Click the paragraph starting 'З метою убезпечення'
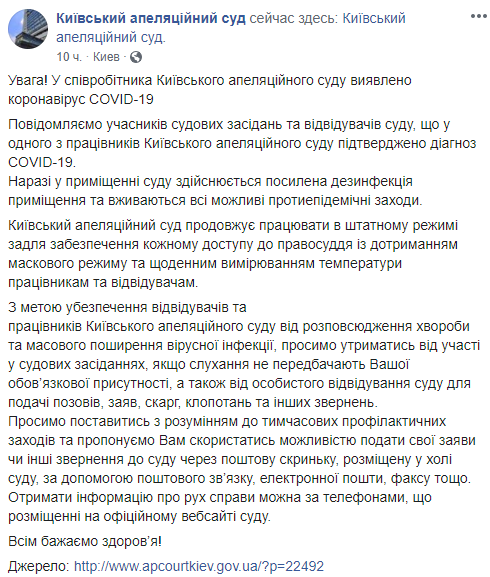Viewport: 490px width, 577px height. tap(244, 355)
